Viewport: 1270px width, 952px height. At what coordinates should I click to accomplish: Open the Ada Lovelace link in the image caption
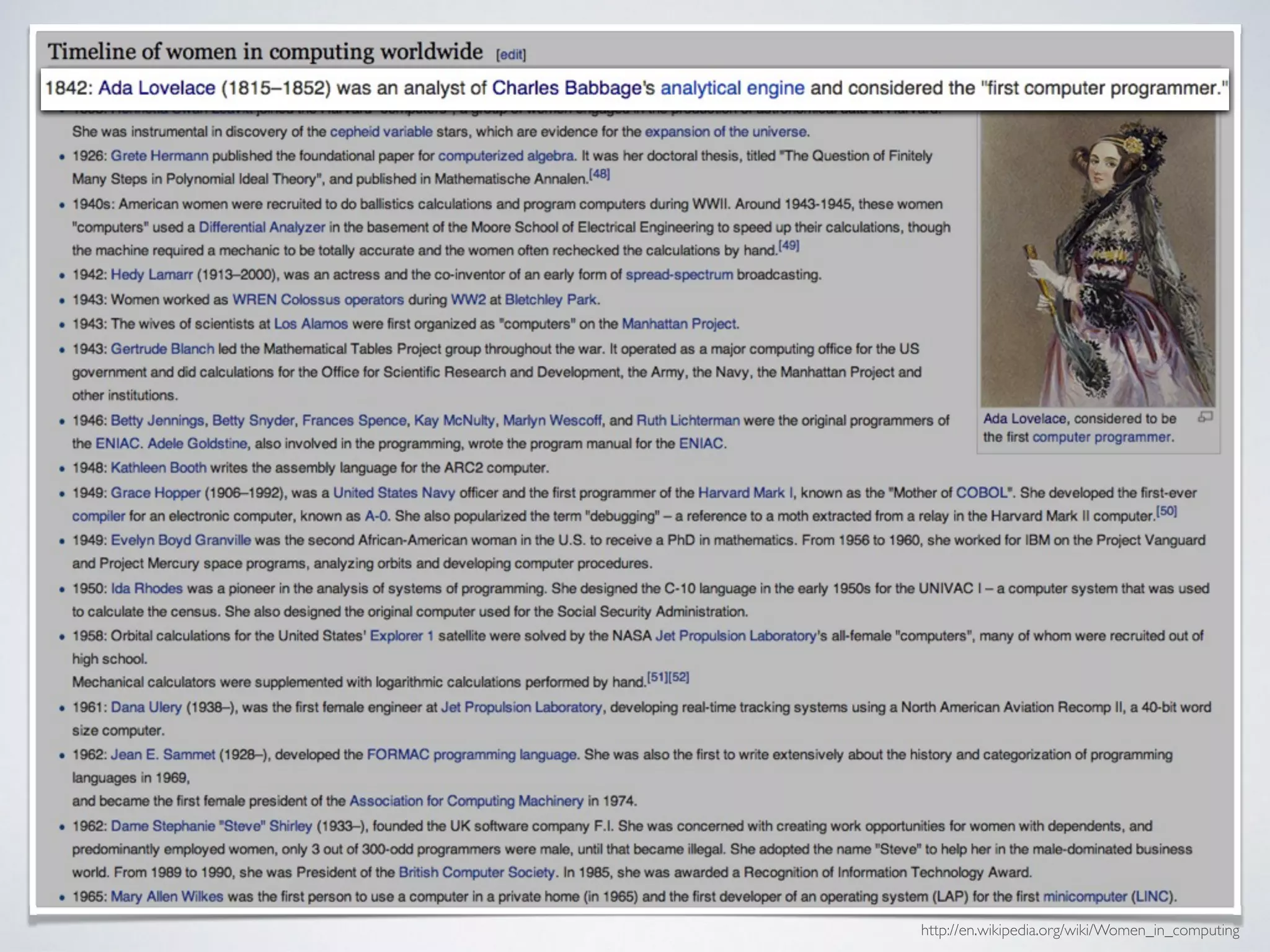[1024, 419]
